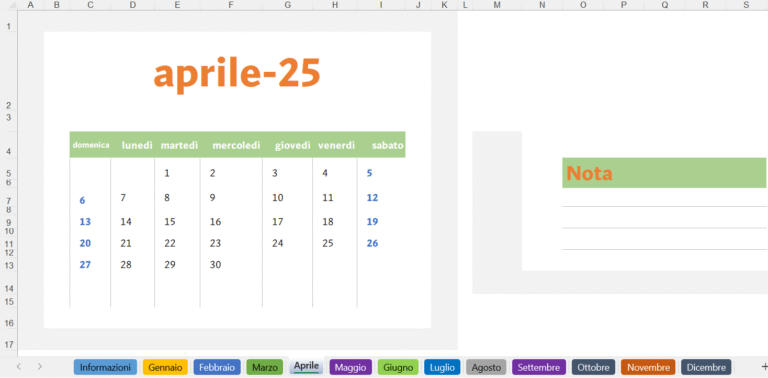The image size is (768, 378).
Task: Select the aprile-25 title
Action: click(x=237, y=73)
